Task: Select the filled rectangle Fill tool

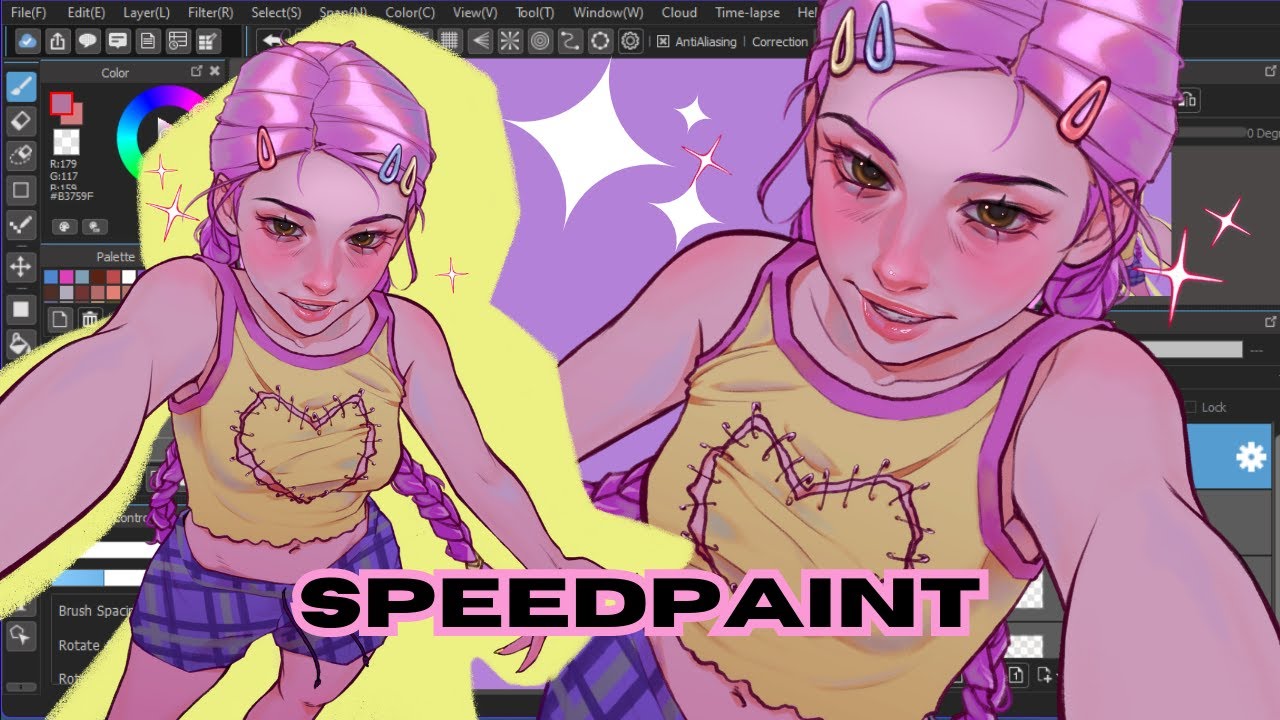Action: tap(21, 309)
